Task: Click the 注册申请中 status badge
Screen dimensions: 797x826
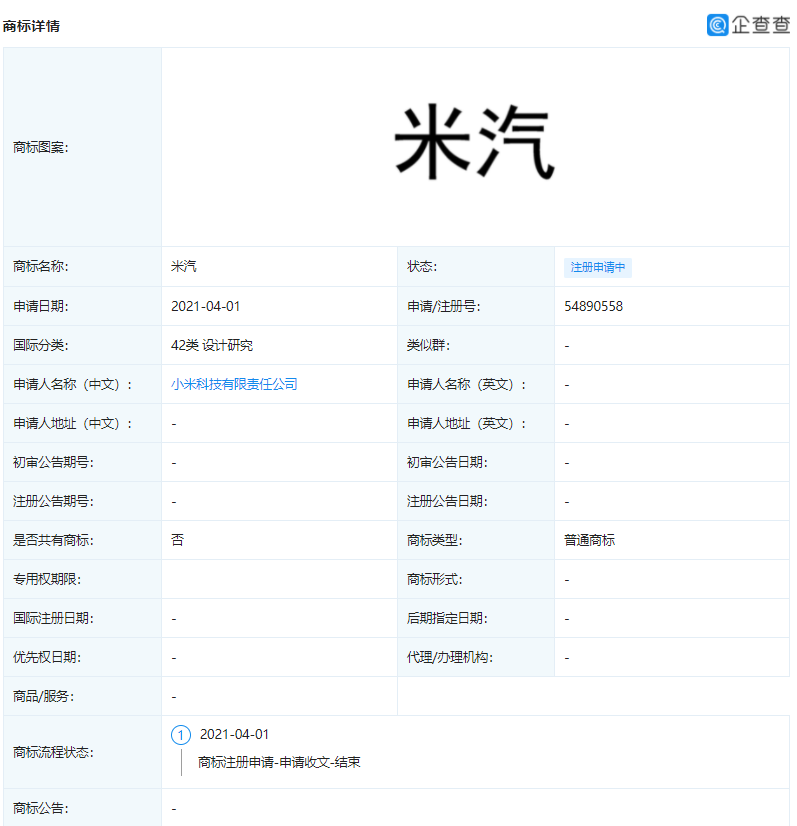Action: tap(598, 267)
